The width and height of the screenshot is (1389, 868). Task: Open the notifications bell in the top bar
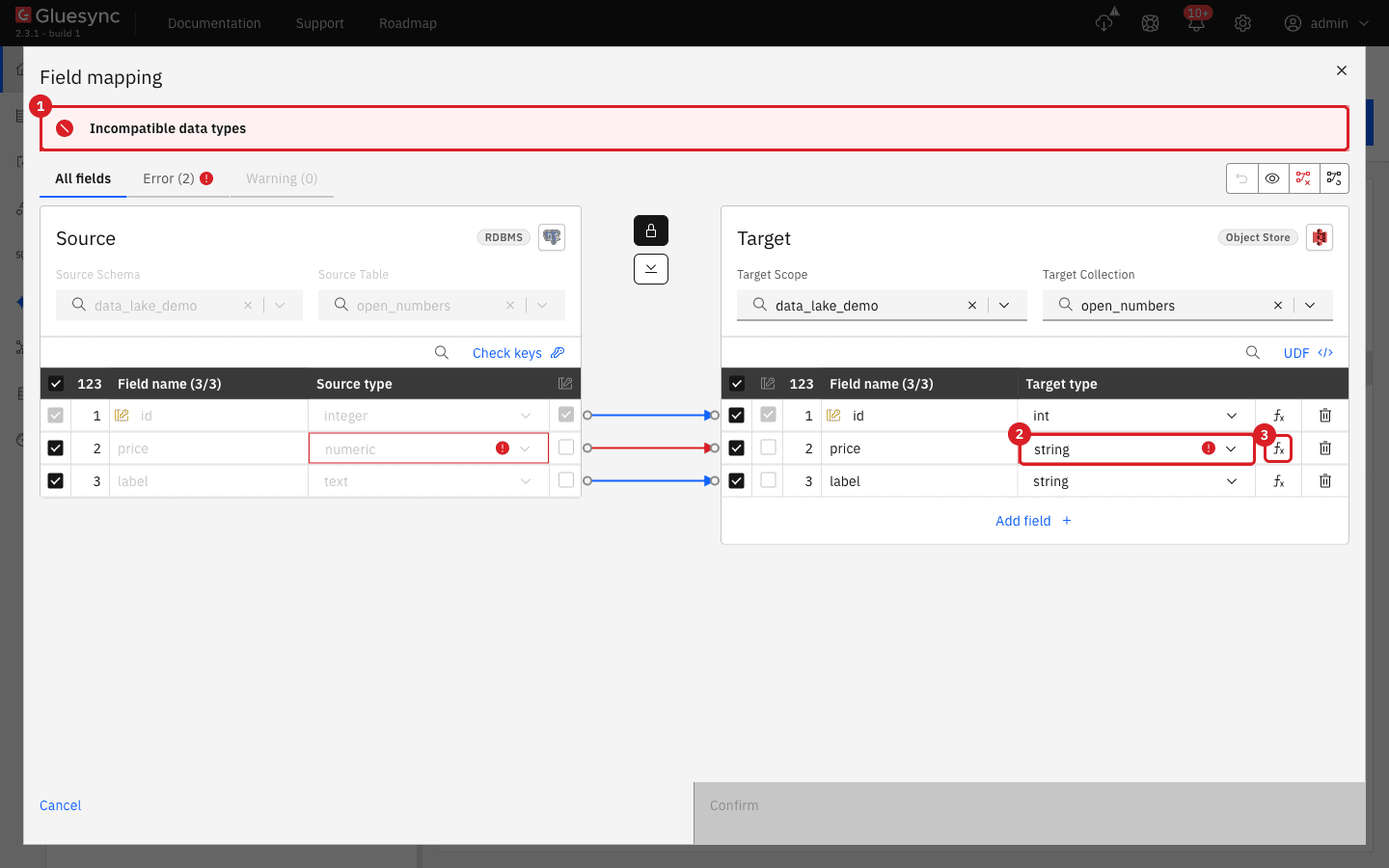pyautogui.click(x=1196, y=23)
